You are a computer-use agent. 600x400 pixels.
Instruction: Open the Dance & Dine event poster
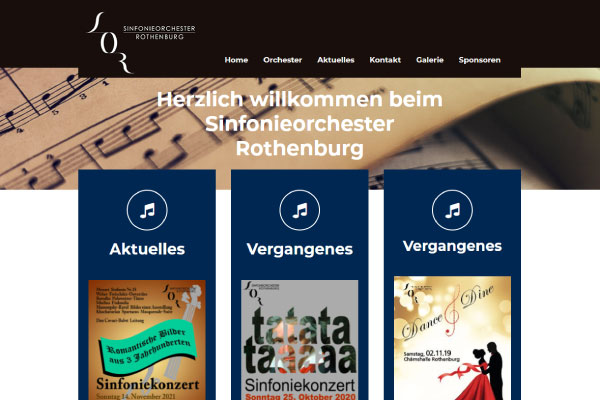pos(452,338)
